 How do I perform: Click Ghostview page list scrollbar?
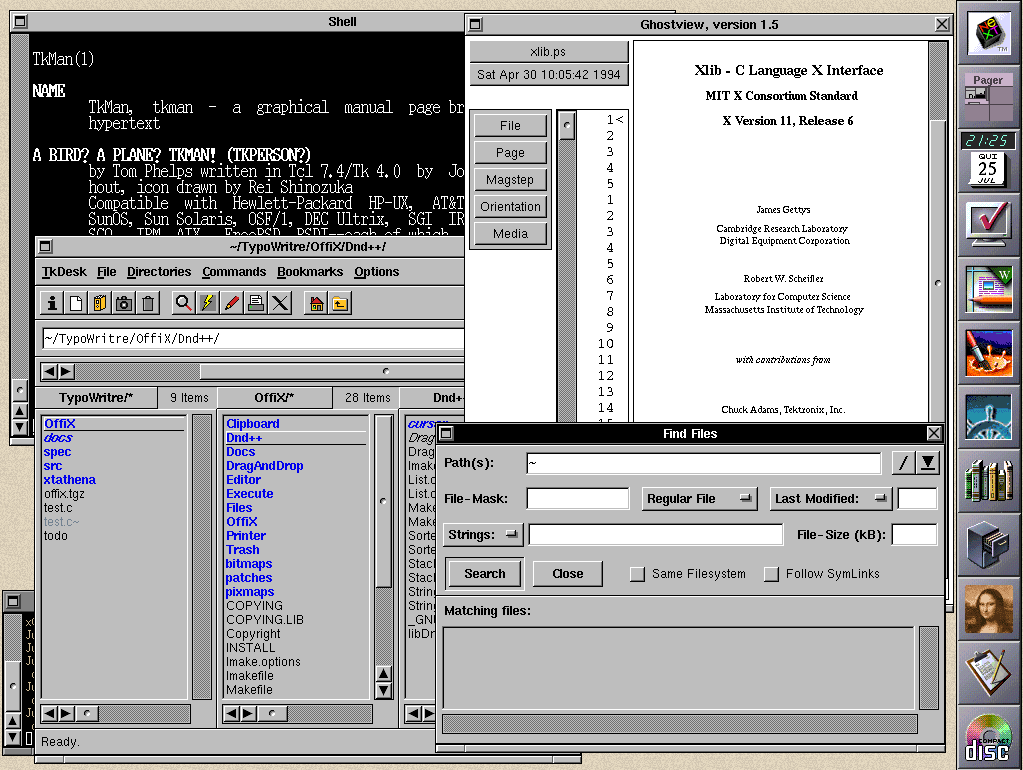click(x=567, y=268)
